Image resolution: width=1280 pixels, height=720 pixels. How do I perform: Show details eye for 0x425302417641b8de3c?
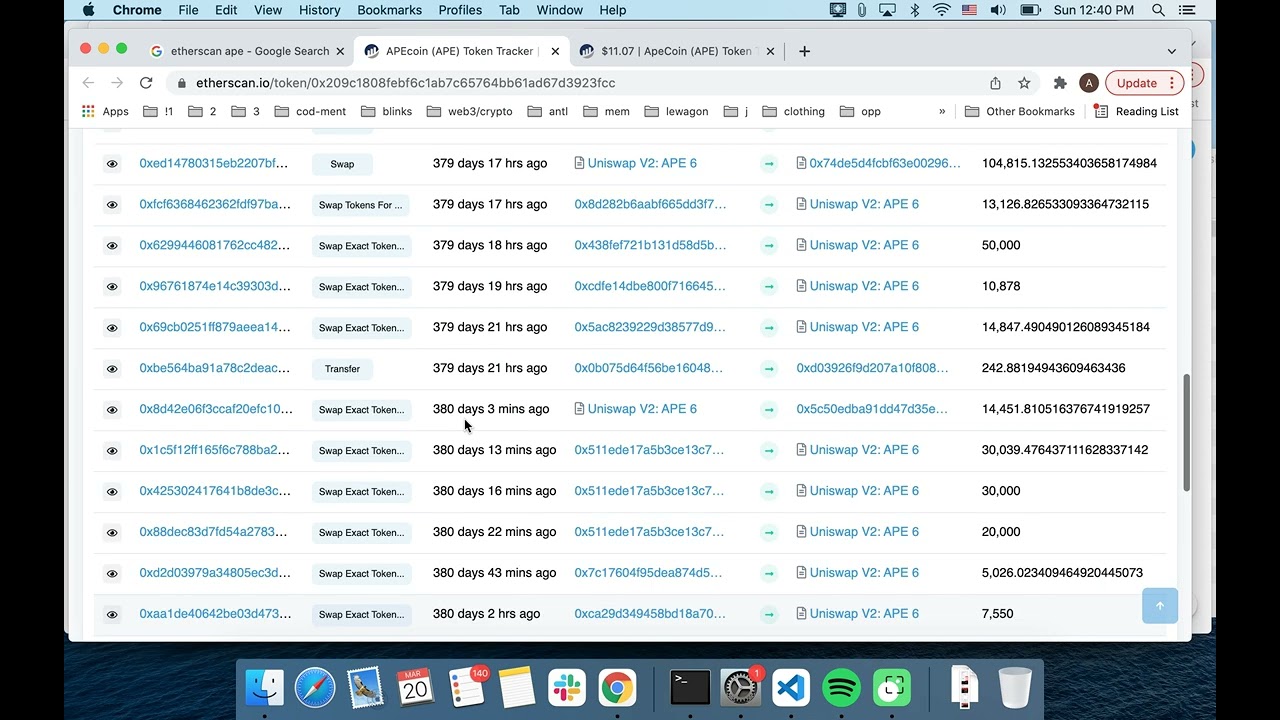(x=112, y=492)
